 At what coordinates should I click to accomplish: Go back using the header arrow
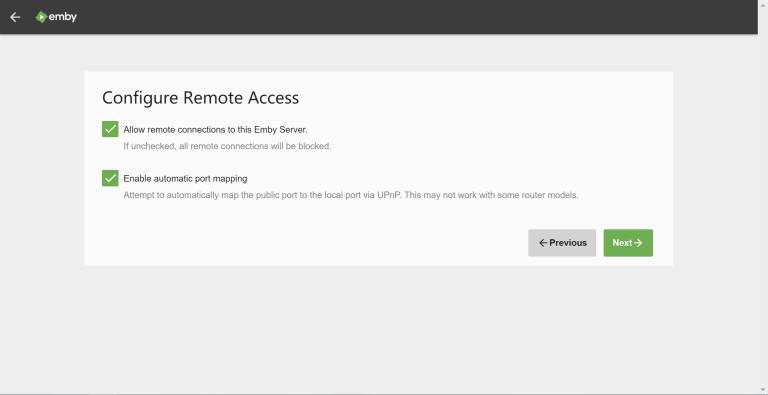(15, 17)
